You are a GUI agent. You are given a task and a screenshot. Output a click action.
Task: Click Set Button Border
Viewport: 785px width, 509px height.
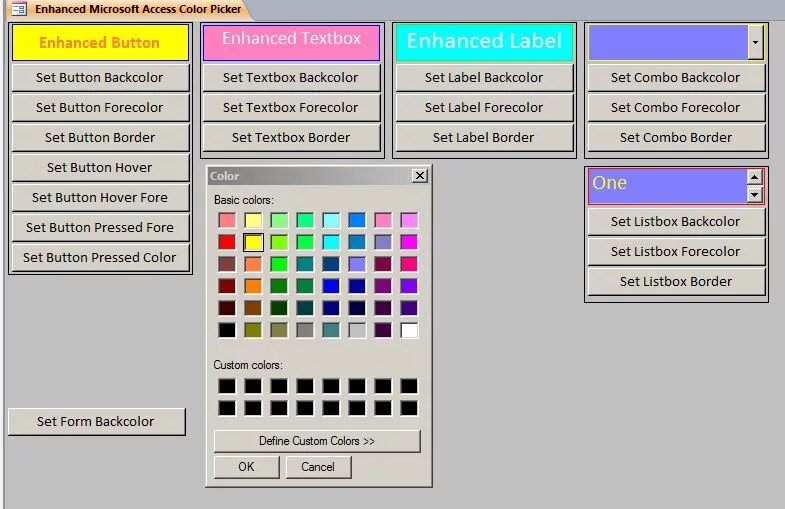pyautogui.click(x=100, y=138)
